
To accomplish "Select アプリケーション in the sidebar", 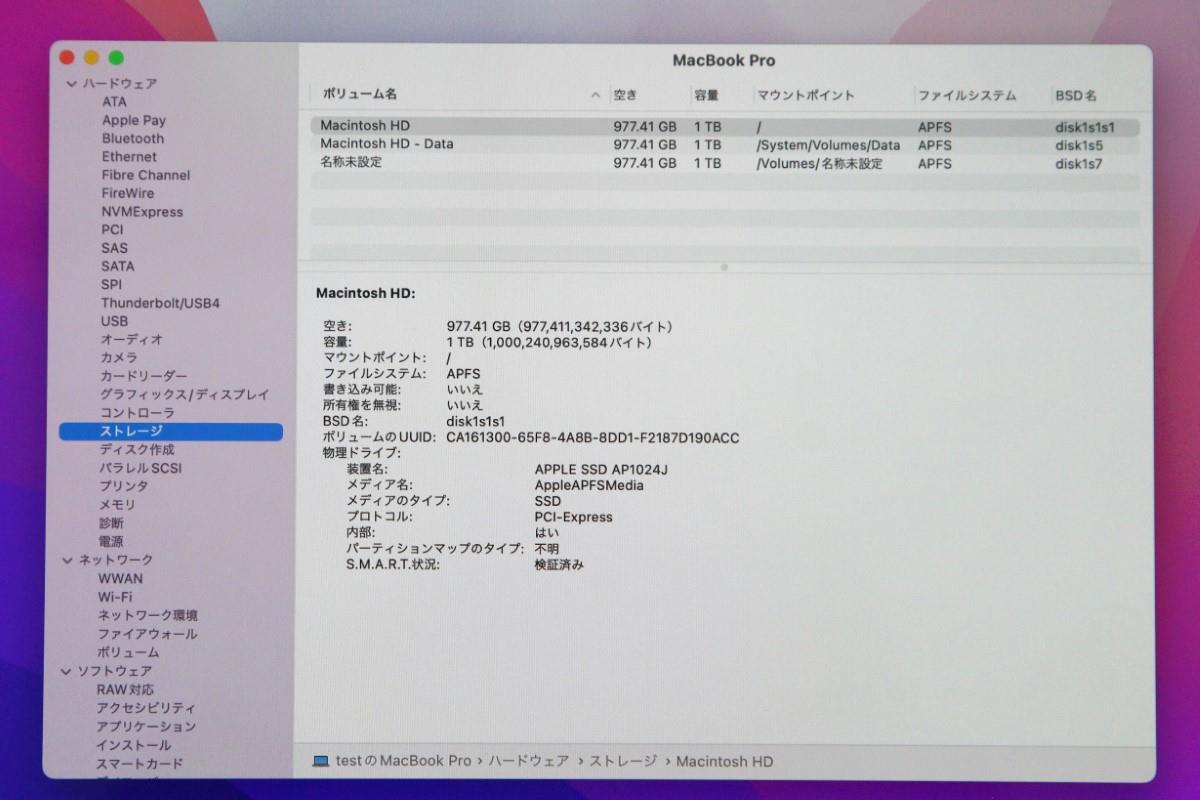I will point(147,727).
